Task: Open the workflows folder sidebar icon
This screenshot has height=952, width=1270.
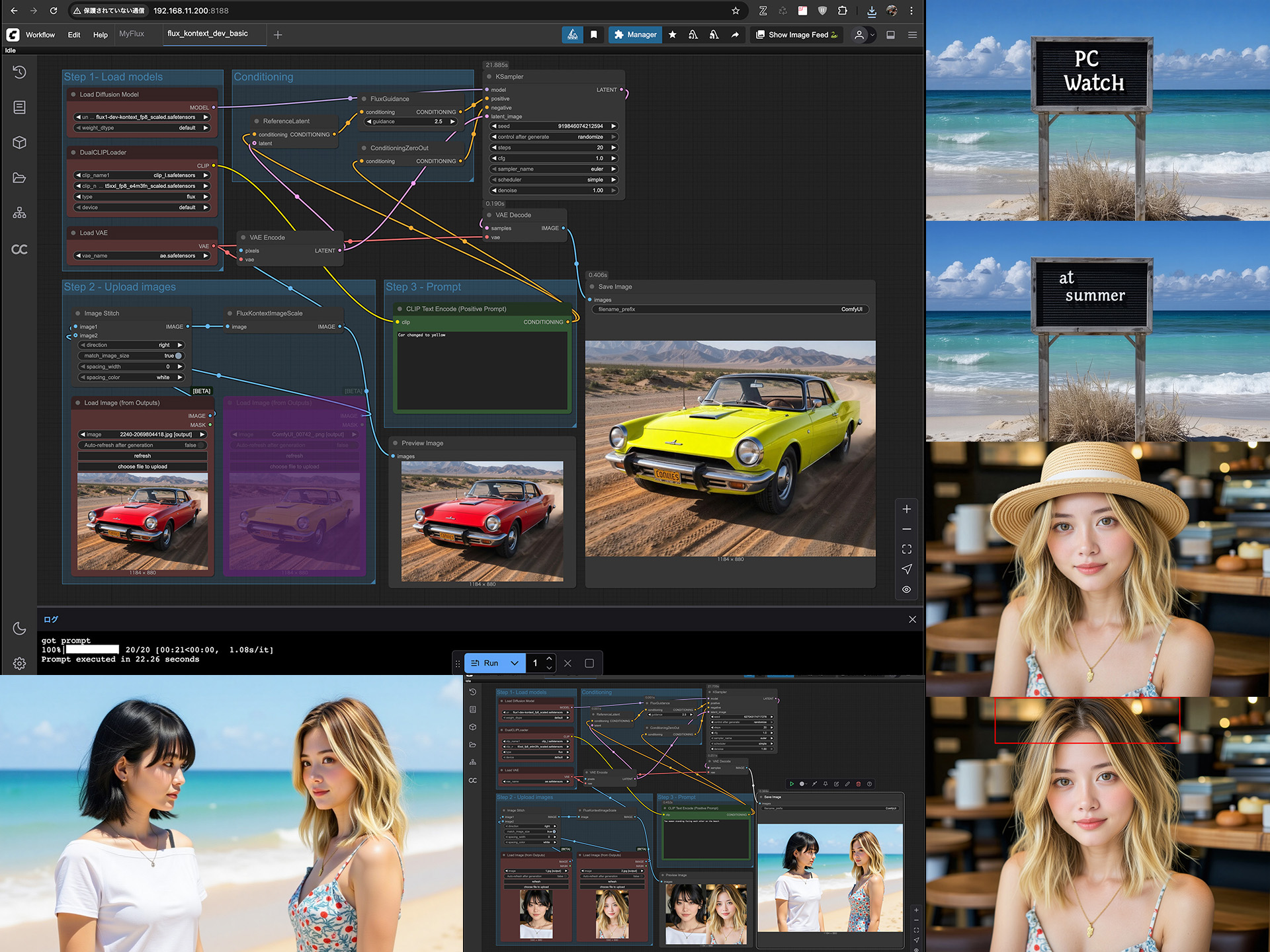Action: coord(19,178)
